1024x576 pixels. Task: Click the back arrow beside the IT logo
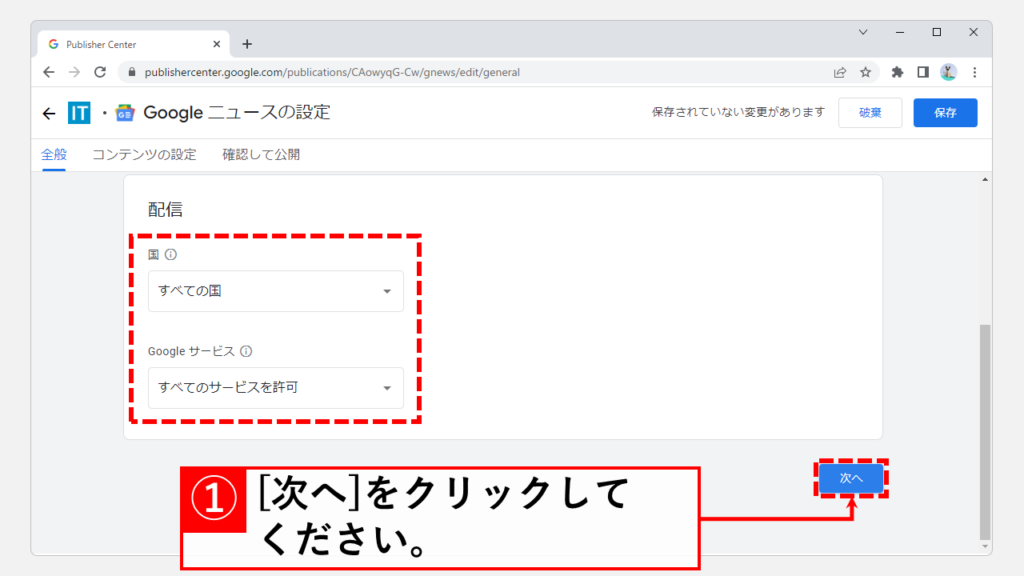[x=49, y=113]
